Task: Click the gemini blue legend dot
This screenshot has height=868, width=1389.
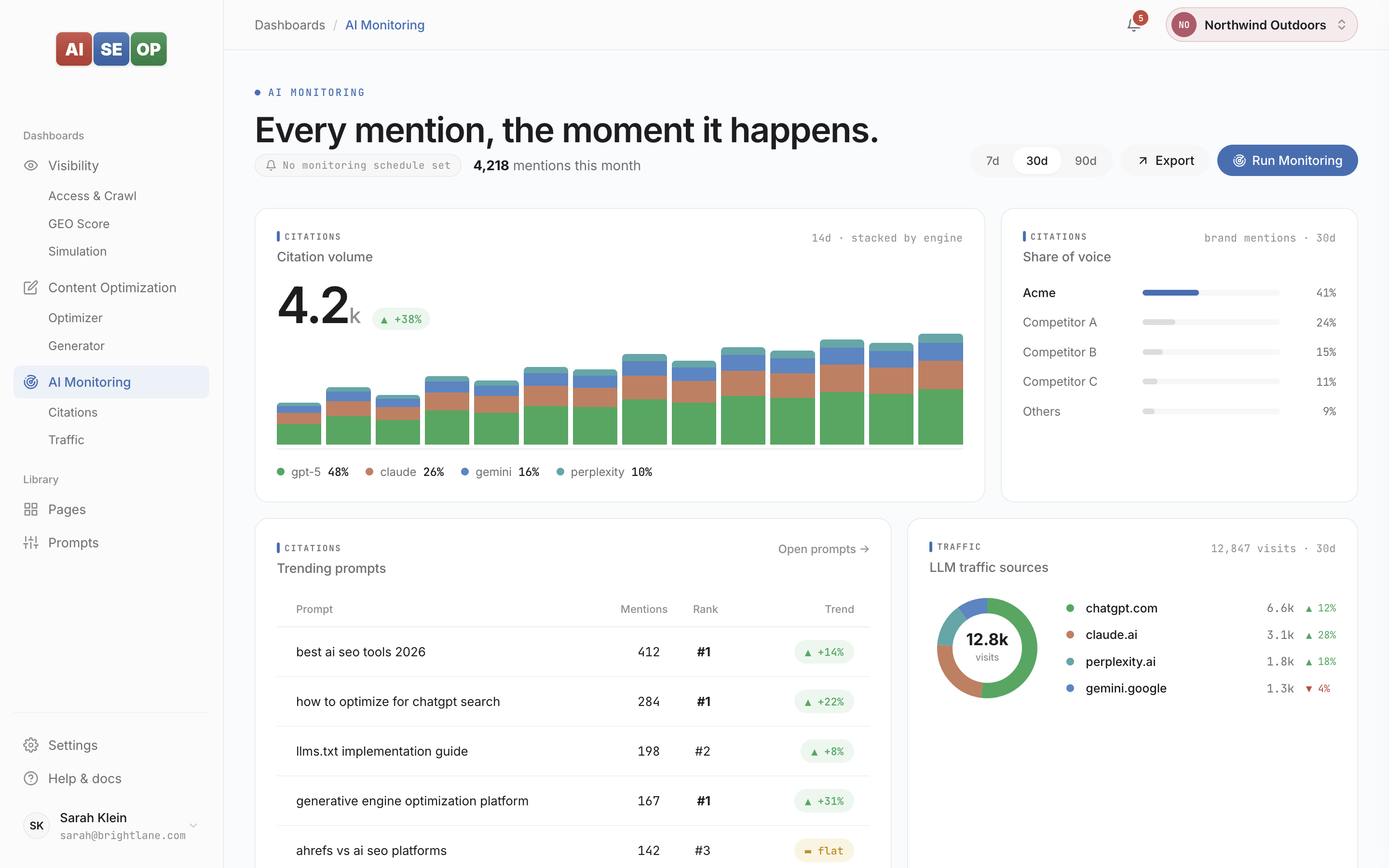Action: click(465, 472)
